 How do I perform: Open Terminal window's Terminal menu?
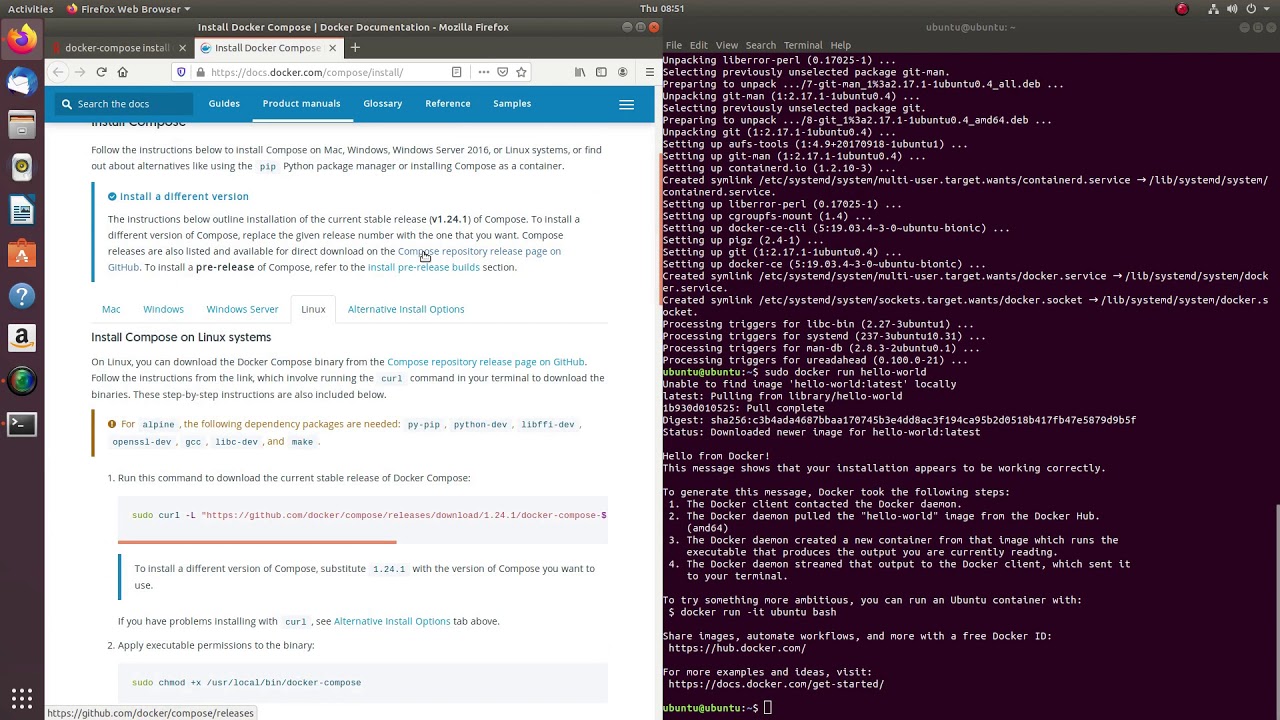pyautogui.click(x=803, y=45)
